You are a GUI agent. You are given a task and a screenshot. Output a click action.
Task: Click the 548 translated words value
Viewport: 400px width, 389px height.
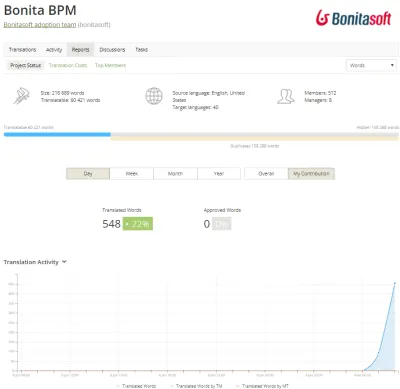[111, 224]
